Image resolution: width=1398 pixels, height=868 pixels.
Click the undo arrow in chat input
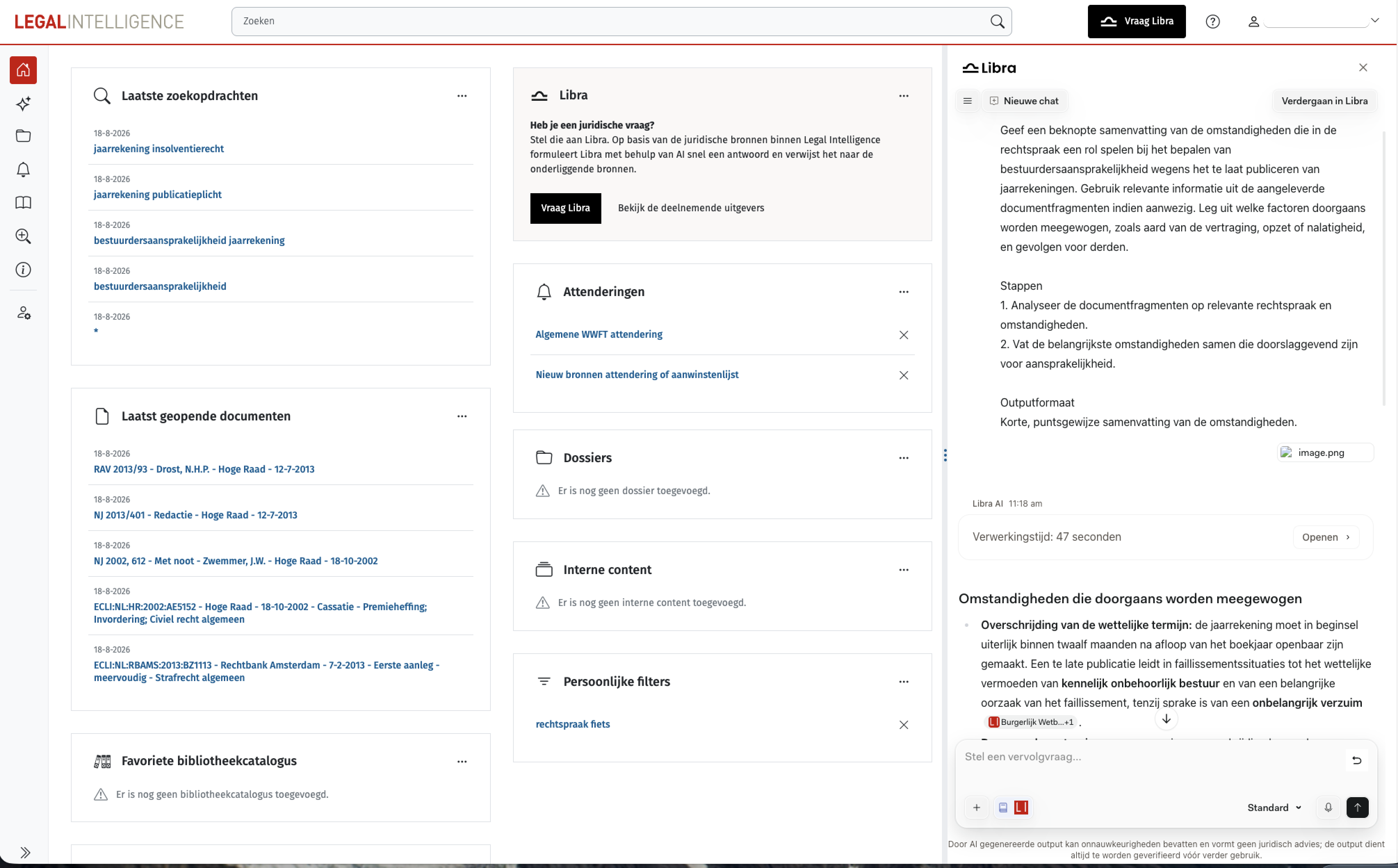click(1357, 760)
